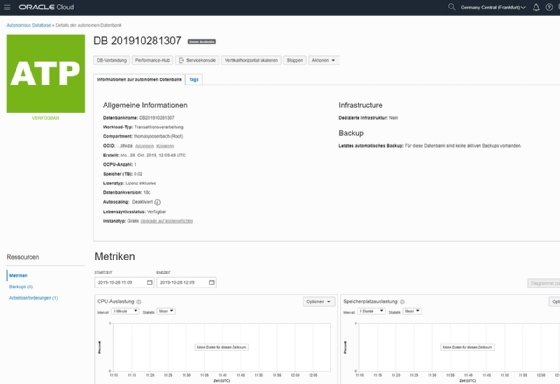Open the CPU chart Optionen dropdown
The image size is (560, 384).
[319, 302]
